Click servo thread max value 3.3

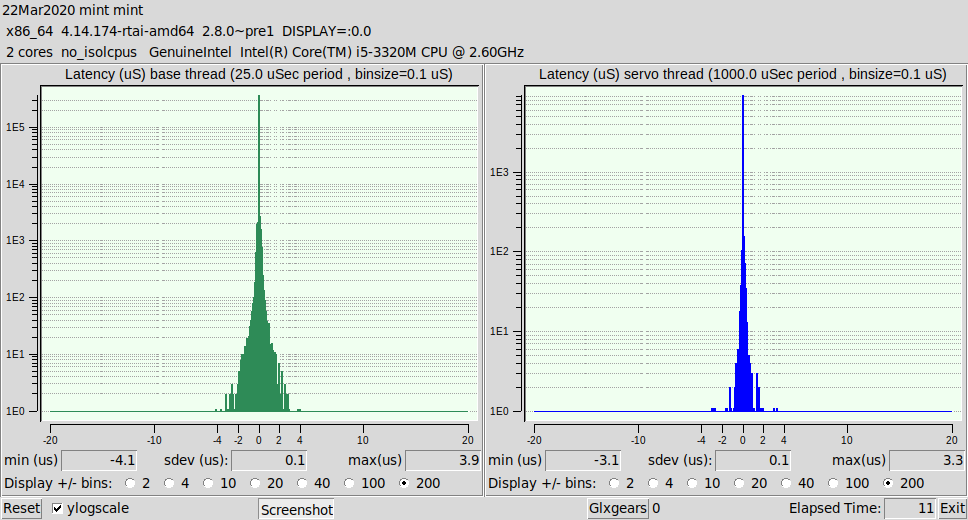click(x=927, y=461)
